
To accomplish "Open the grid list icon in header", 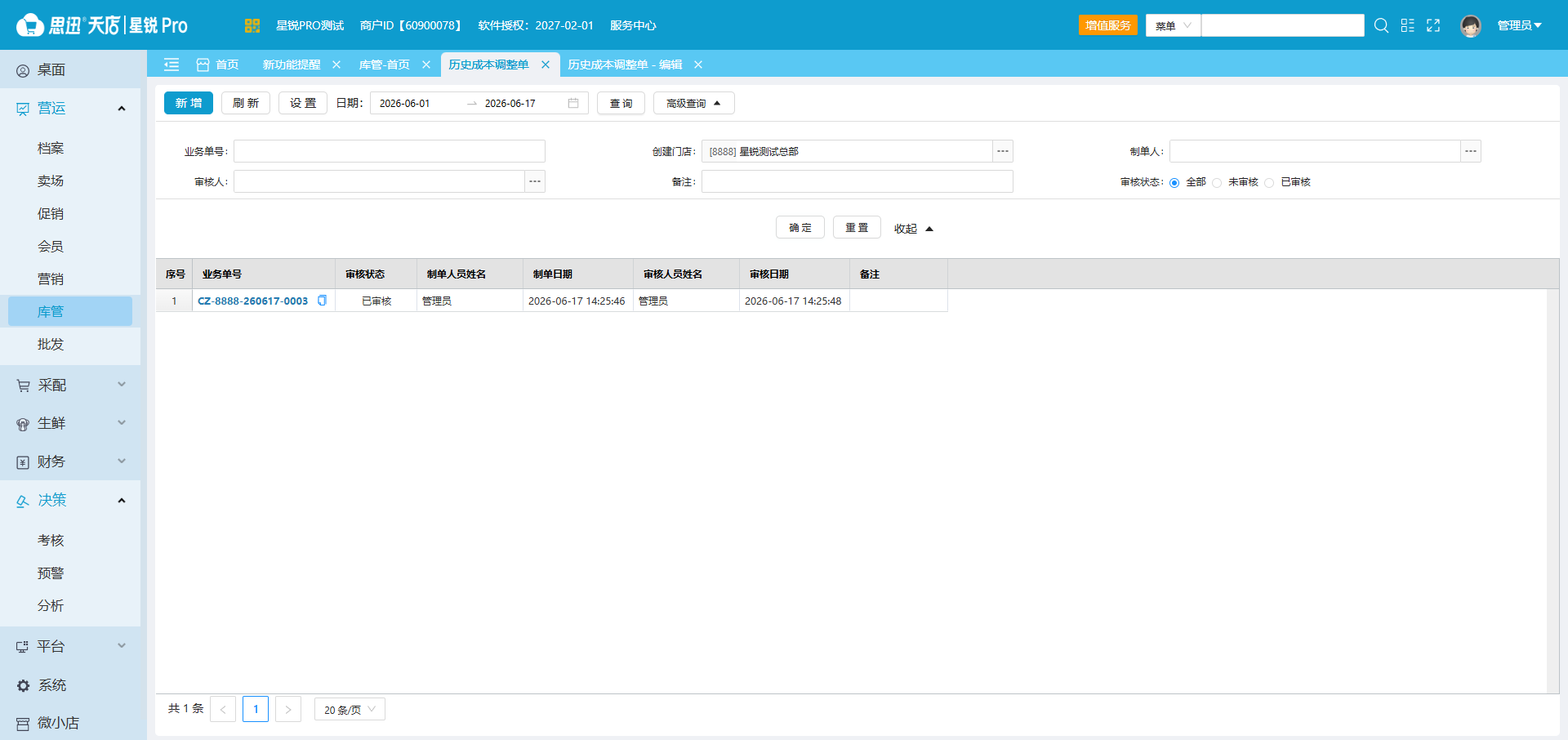I will click(1407, 25).
